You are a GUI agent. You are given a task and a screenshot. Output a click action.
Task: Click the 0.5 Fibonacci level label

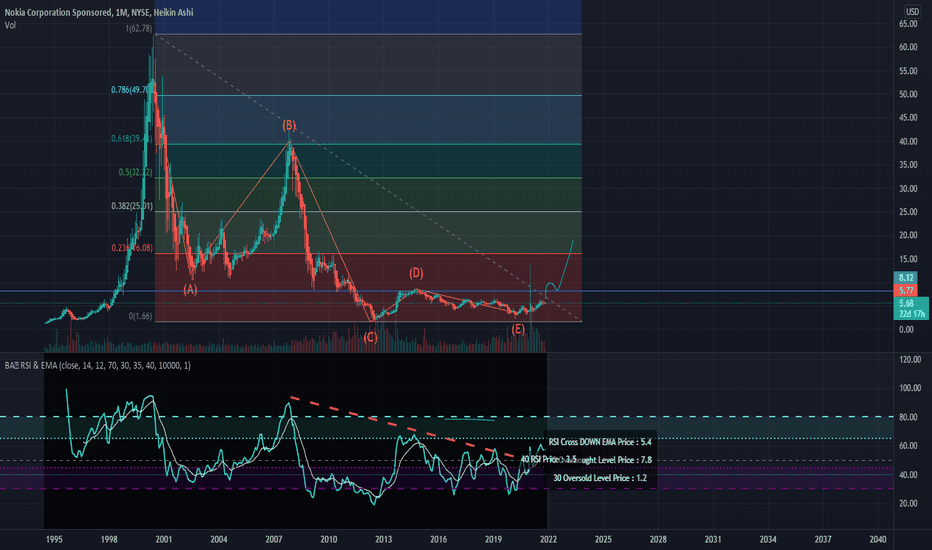[135, 172]
